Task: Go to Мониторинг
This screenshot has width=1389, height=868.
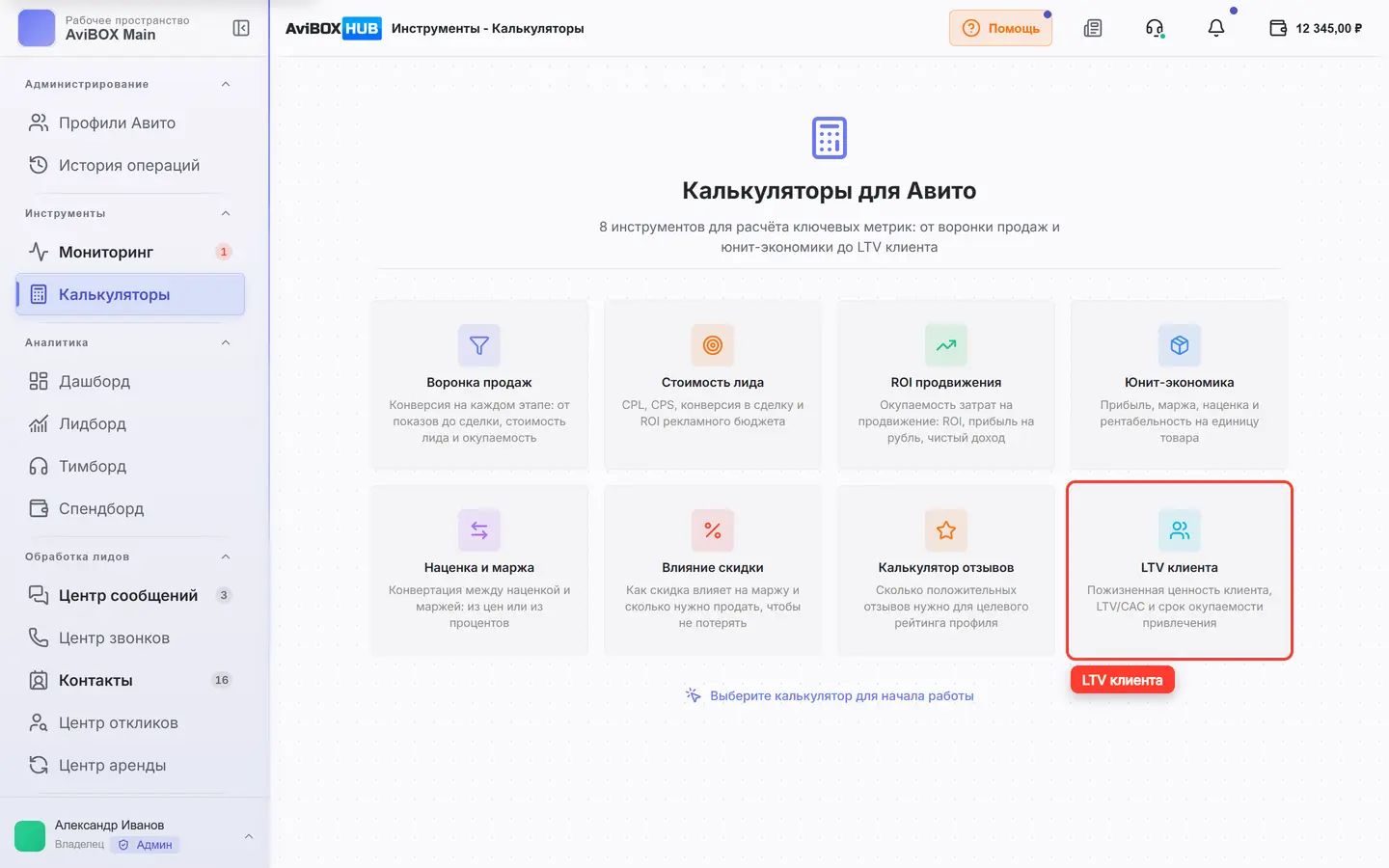Action: coord(130,252)
